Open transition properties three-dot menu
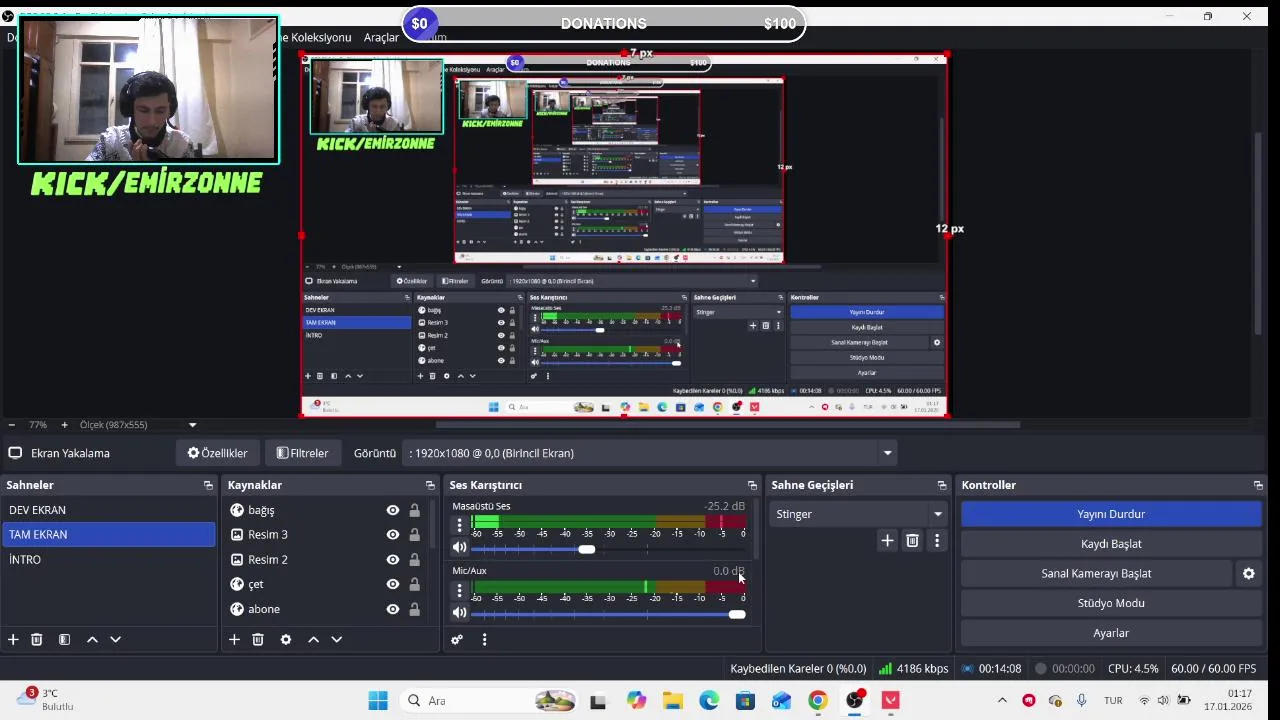 click(x=936, y=541)
